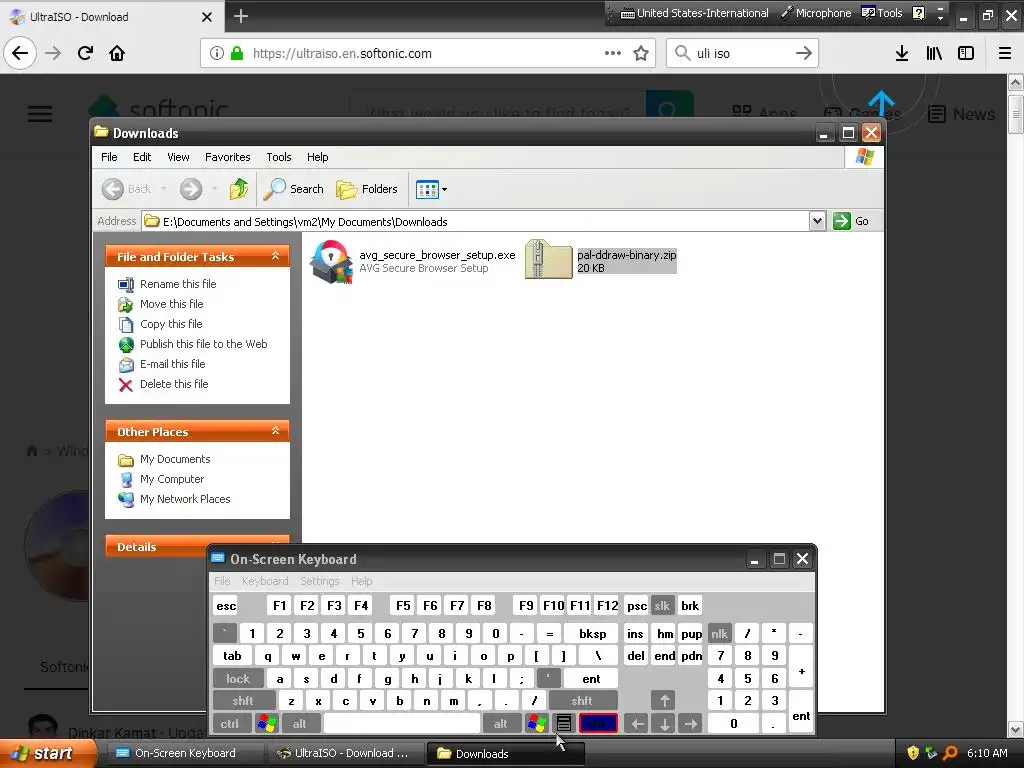Click the left Windows logo key

pyautogui.click(x=267, y=724)
